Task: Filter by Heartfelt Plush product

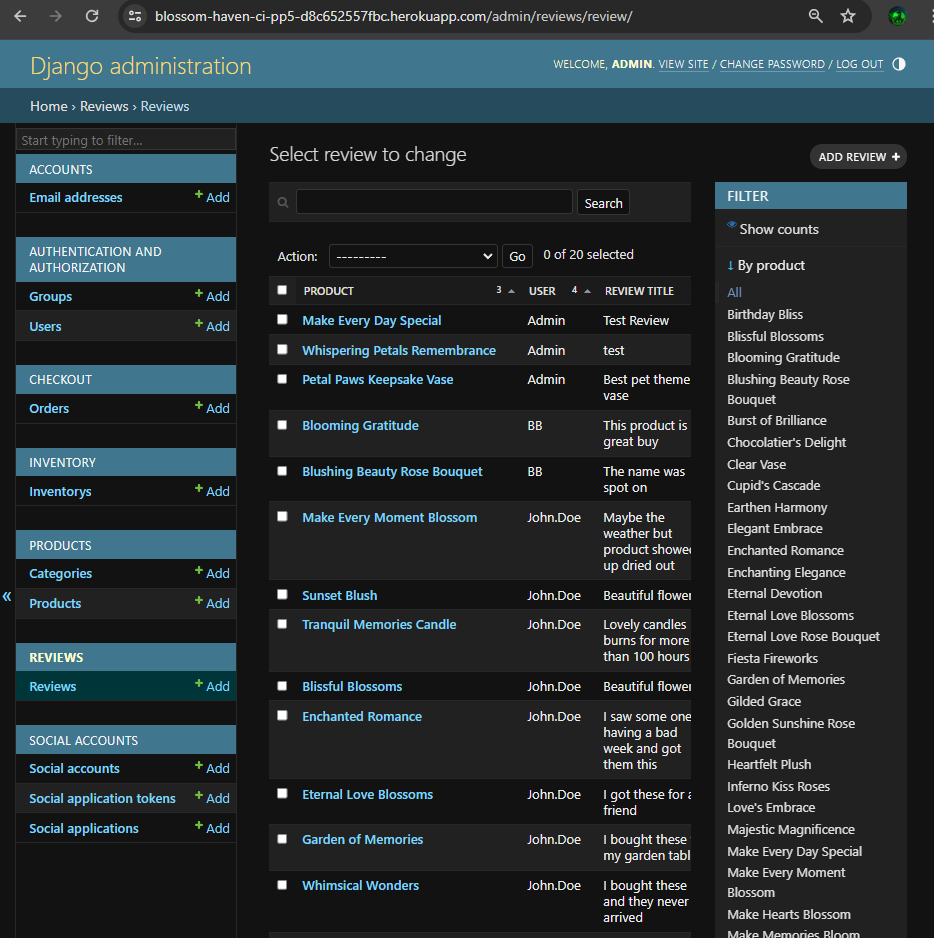Action: tap(769, 765)
